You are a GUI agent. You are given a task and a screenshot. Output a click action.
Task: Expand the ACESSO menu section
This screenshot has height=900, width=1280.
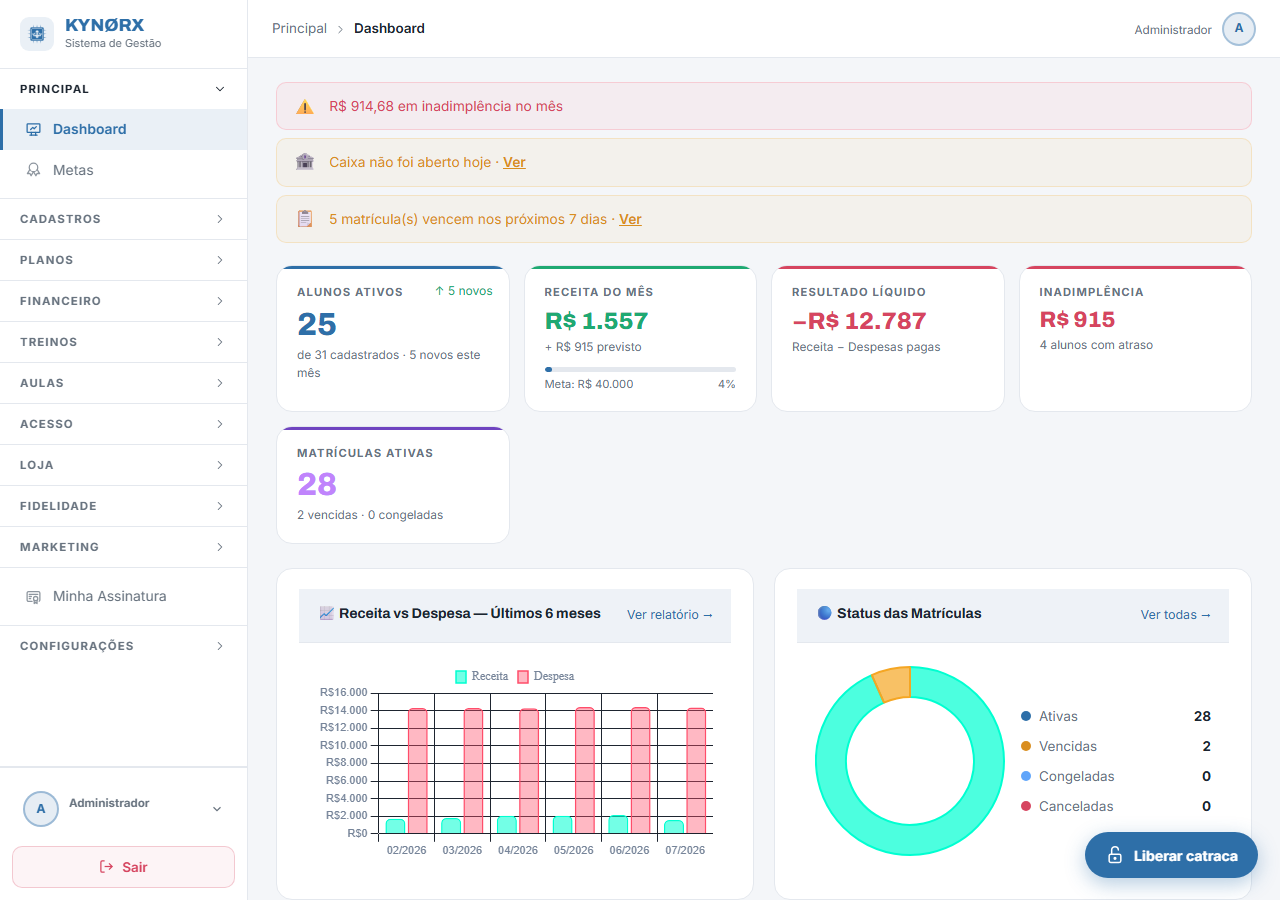point(123,424)
